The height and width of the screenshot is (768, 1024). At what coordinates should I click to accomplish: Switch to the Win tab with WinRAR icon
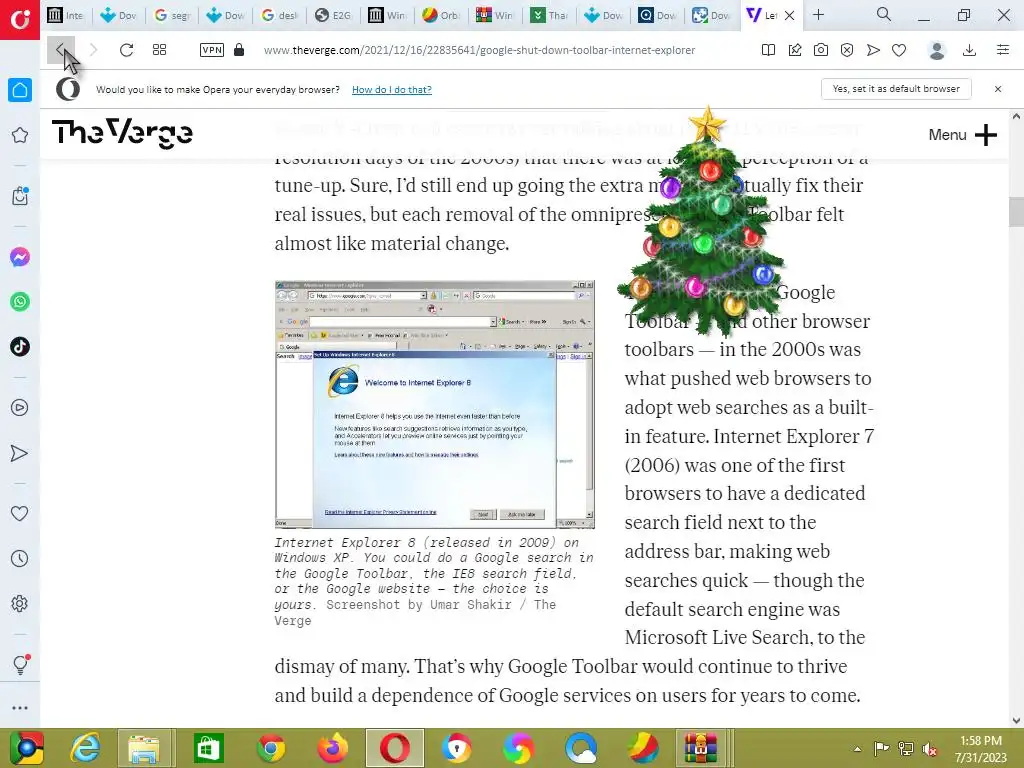coord(494,15)
